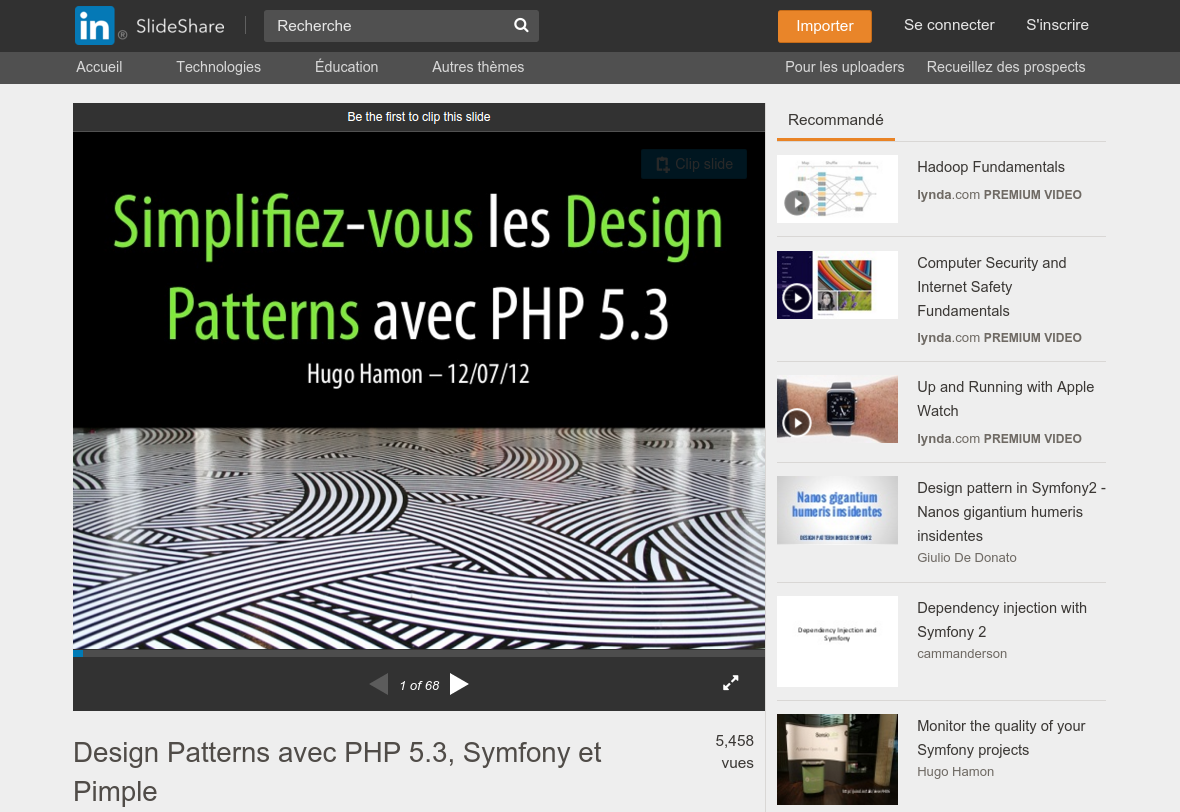The height and width of the screenshot is (812, 1180).
Task: Open the Technologies menu item
Action: click(x=218, y=67)
